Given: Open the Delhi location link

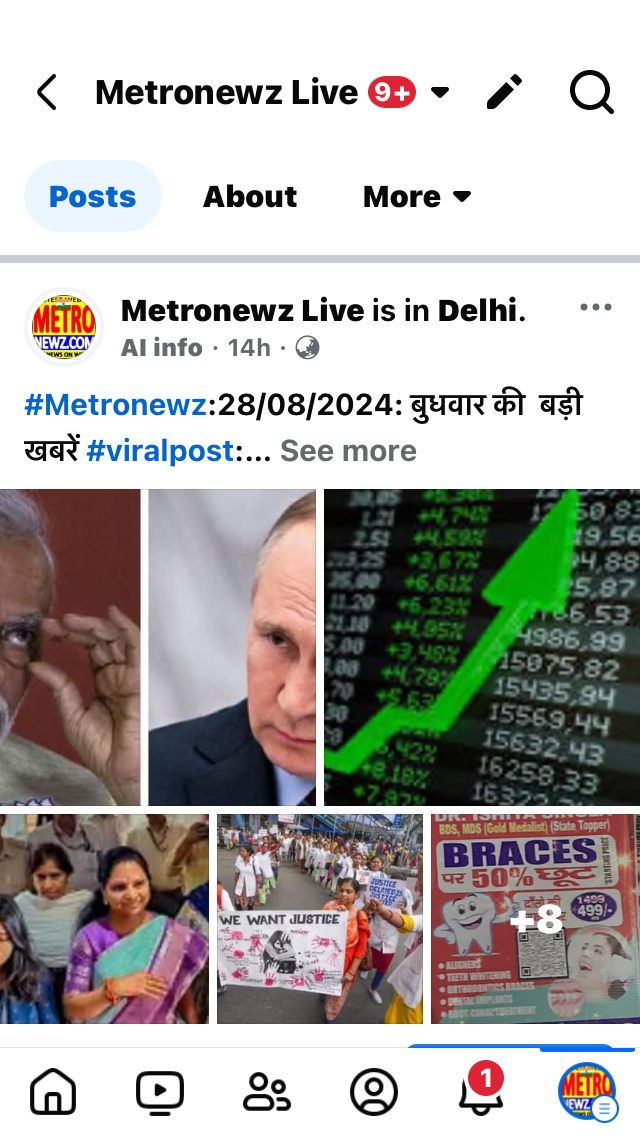Looking at the screenshot, I should pyautogui.click(x=478, y=311).
